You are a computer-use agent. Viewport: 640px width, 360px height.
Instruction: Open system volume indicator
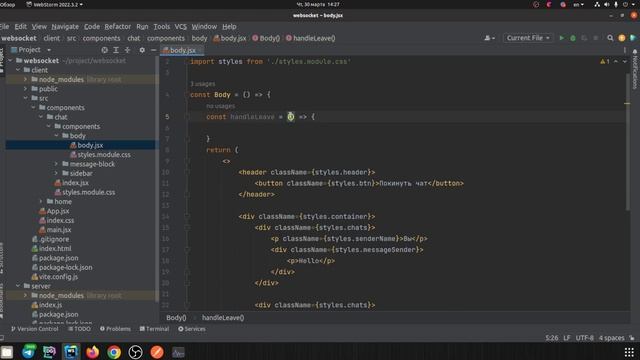[x=607, y=4]
